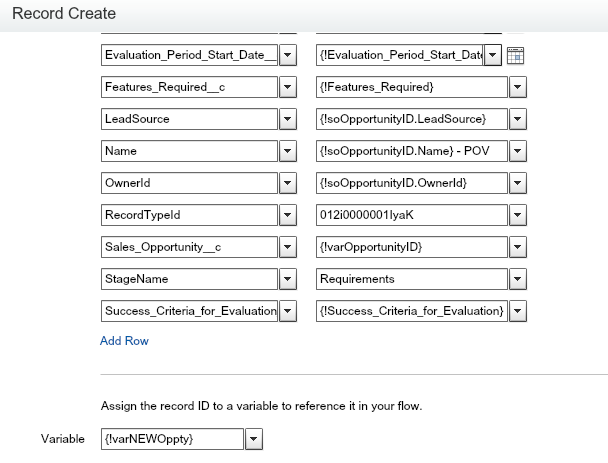Expand the Name field dropdown
The width and height of the screenshot is (608, 463).
click(287, 152)
